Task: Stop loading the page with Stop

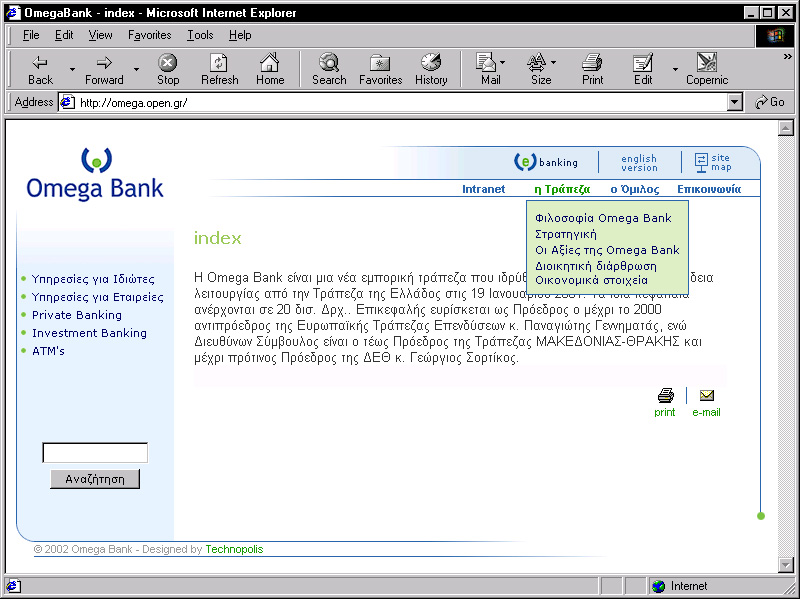Action: click(x=168, y=69)
